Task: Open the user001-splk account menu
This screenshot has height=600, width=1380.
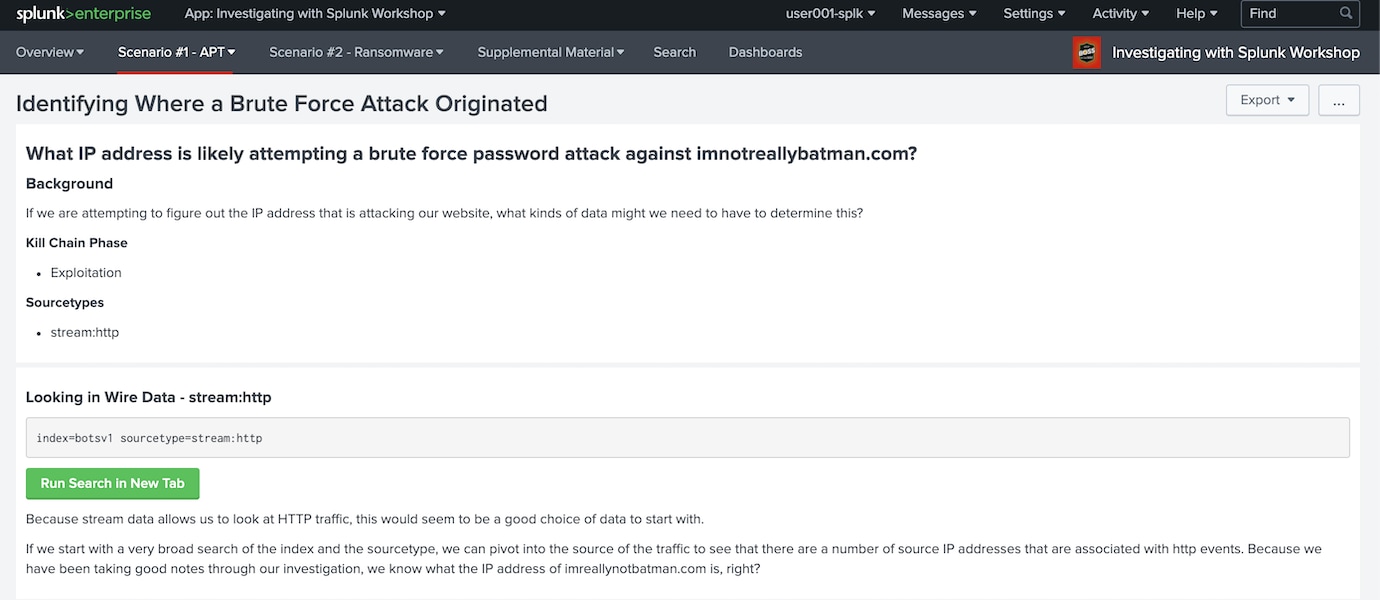Action: point(830,14)
